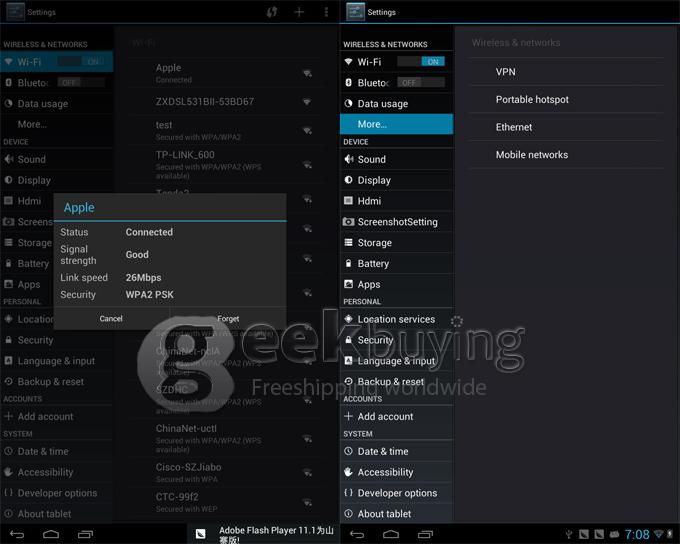The width and height of the screenshot is (680, 544).
Task: Tap Recent apps button in left screen
Action: click(85, 534)
